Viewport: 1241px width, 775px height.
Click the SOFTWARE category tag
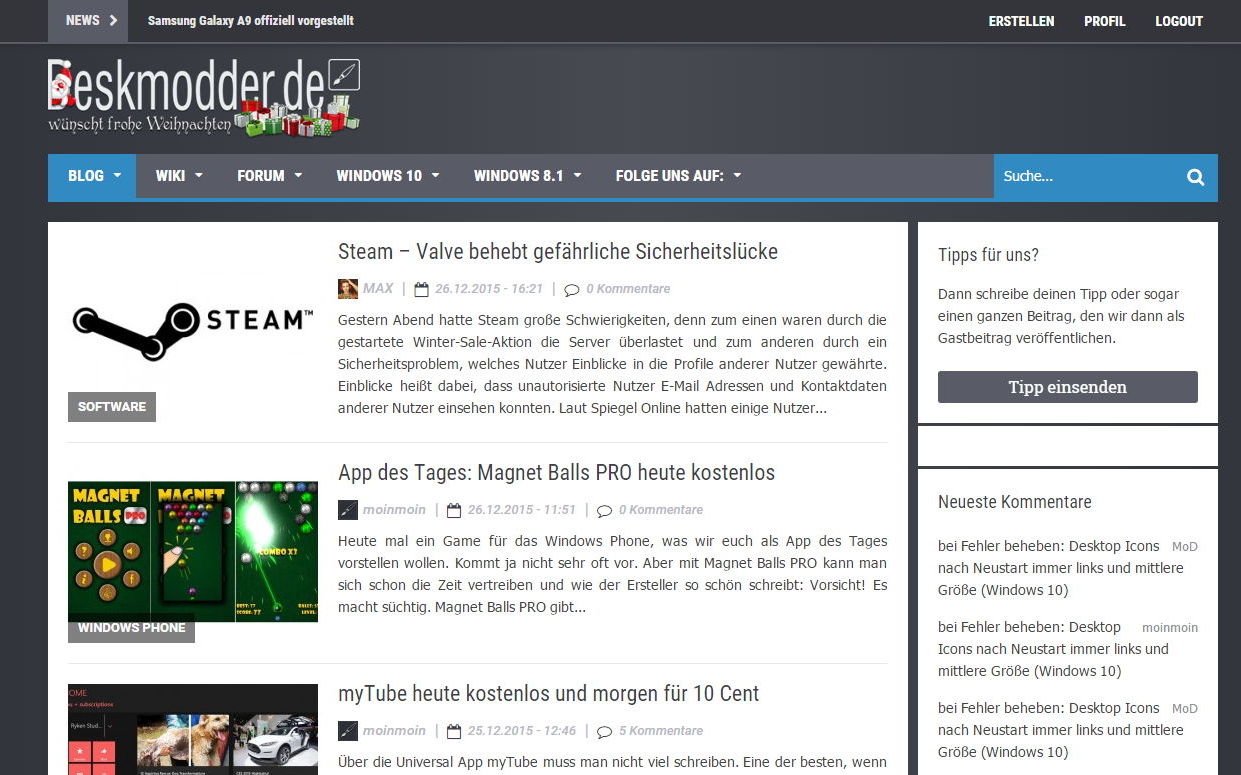point(112,407)
